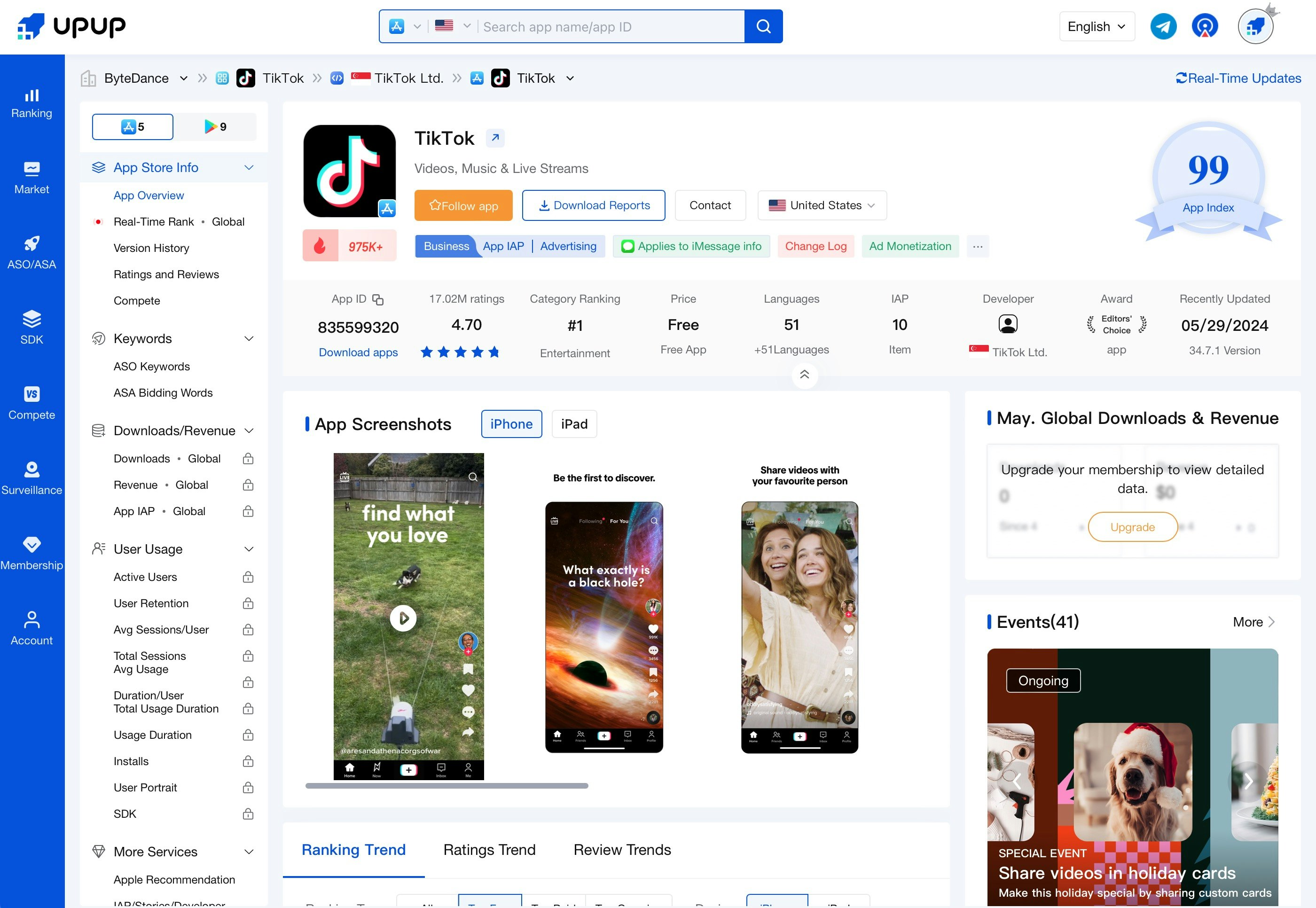The image size is (1316, 908).
Task: Switch screenshots to iPad
Action: coord(574,424)
